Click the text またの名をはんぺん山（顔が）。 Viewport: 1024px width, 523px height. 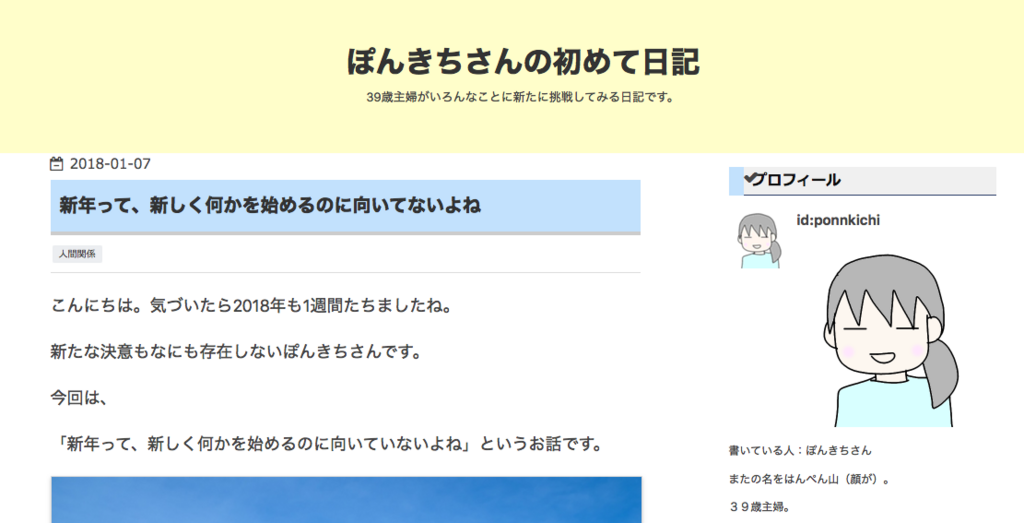[809, 479]
